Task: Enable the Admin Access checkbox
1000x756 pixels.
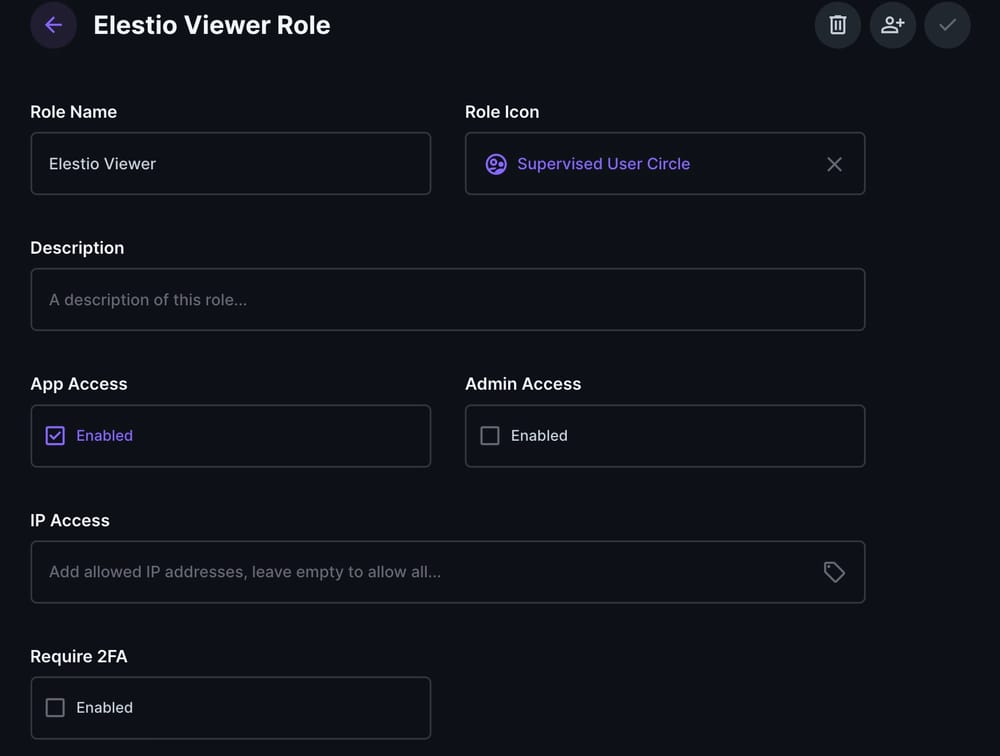Action: [x=489, y=435]
